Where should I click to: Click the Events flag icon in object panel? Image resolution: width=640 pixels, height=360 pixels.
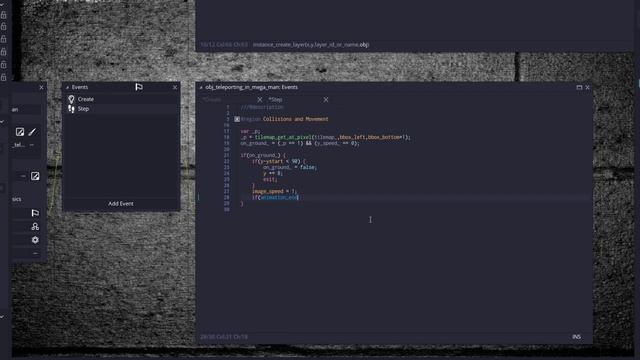pyautogui.click(x=35, y=213)
